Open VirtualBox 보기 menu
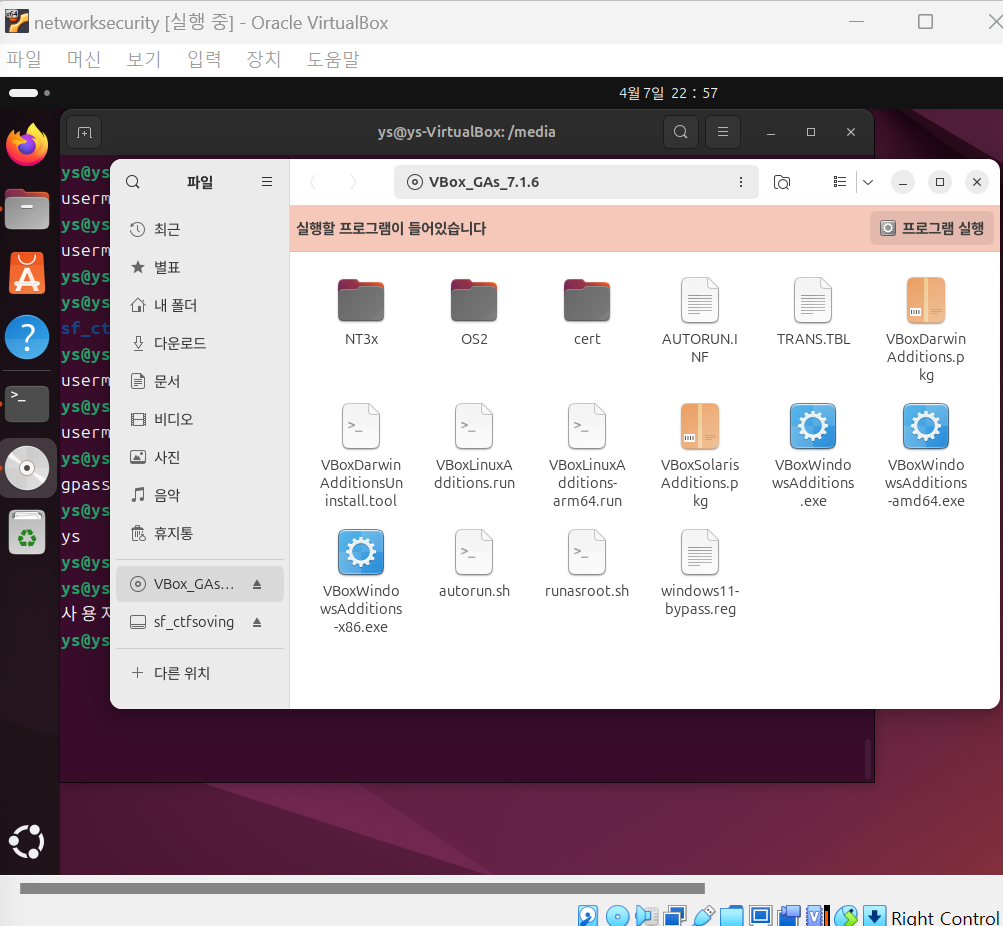The height and width of the screenshot is (926, 1003). tap(144, 59)
